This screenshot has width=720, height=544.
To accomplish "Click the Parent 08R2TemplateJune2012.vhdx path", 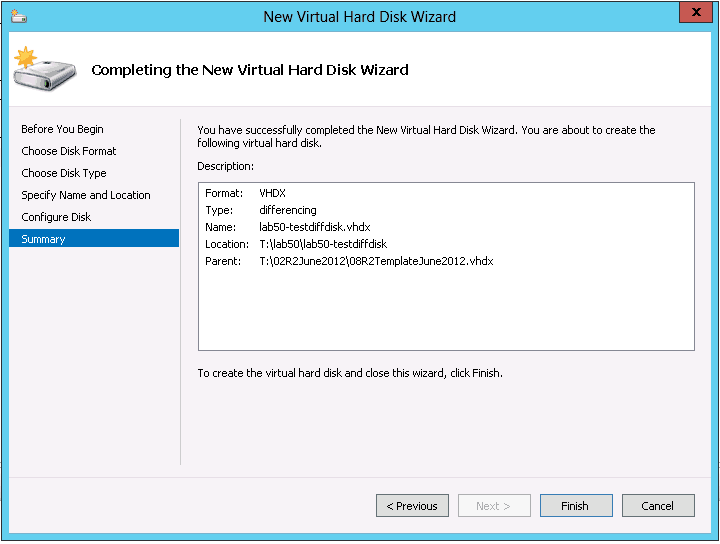I will [x=376, y=261].
